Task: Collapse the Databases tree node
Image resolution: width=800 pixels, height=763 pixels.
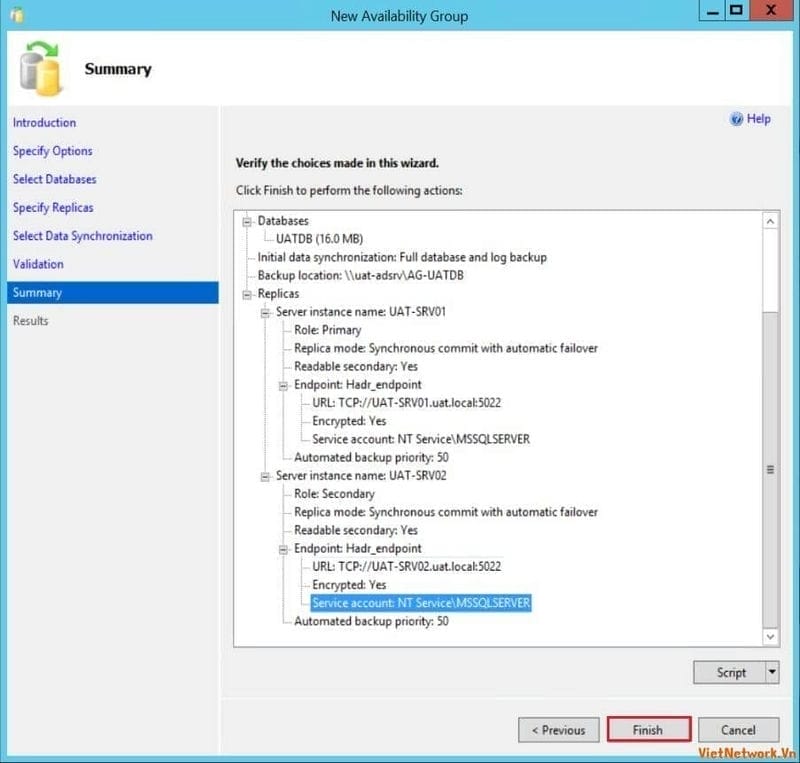Action: coord(247,221)
